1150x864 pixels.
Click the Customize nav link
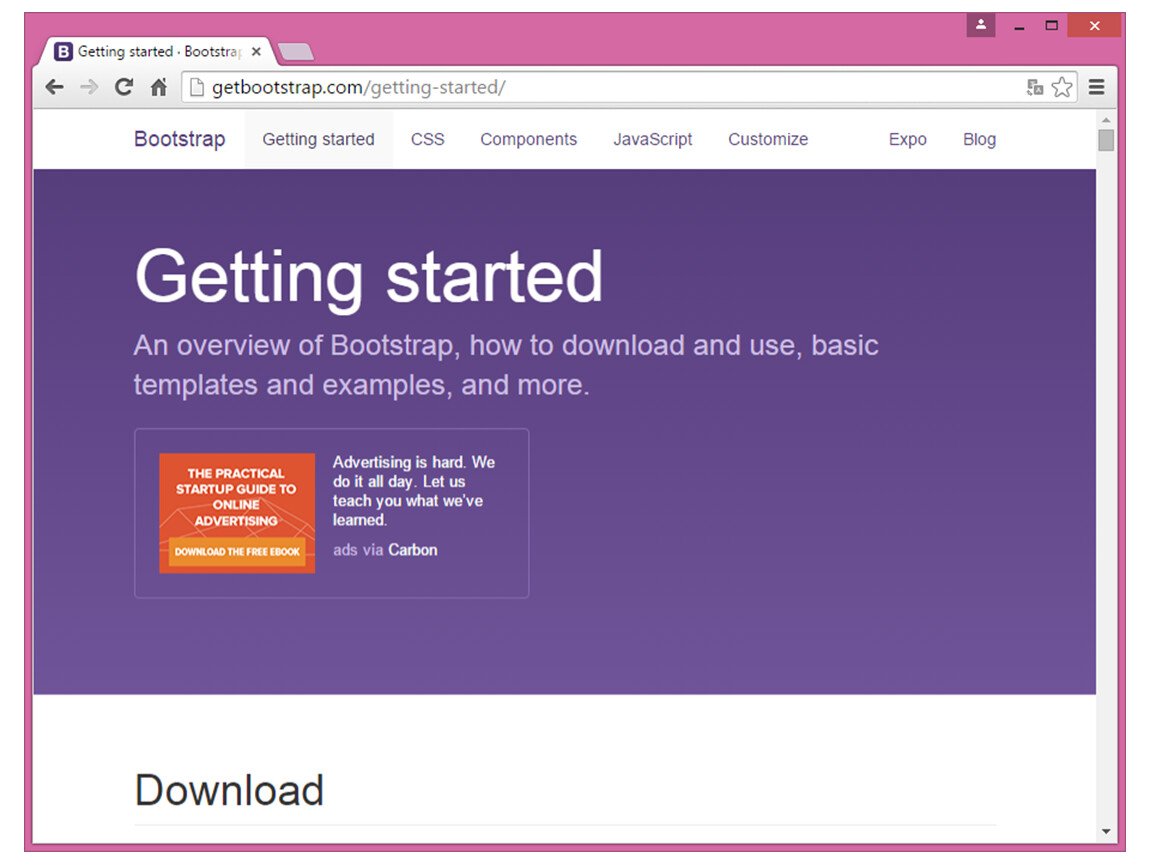767,140
